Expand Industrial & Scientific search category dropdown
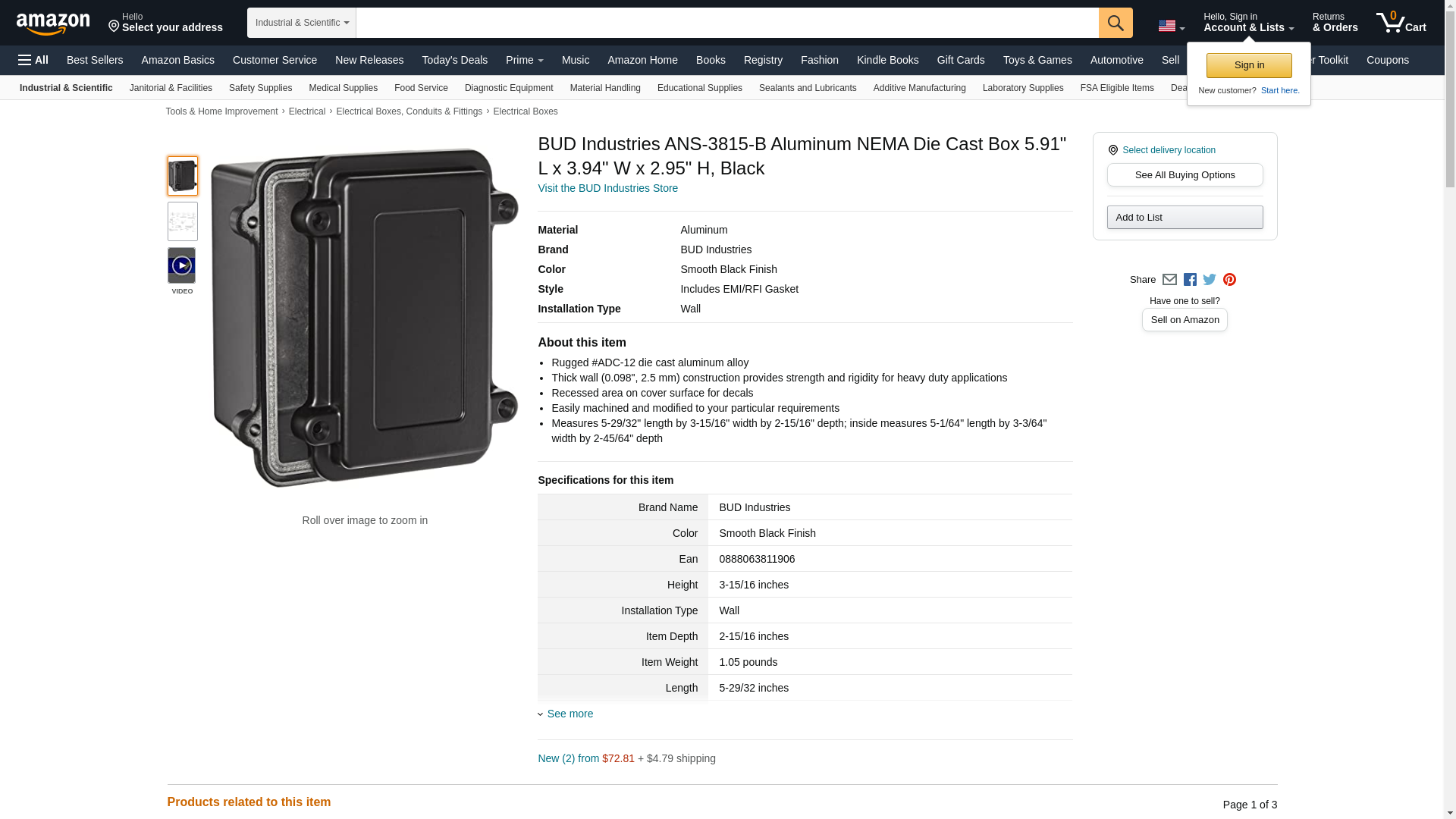The image size is (1456, 819). click(x=302, y=23)
